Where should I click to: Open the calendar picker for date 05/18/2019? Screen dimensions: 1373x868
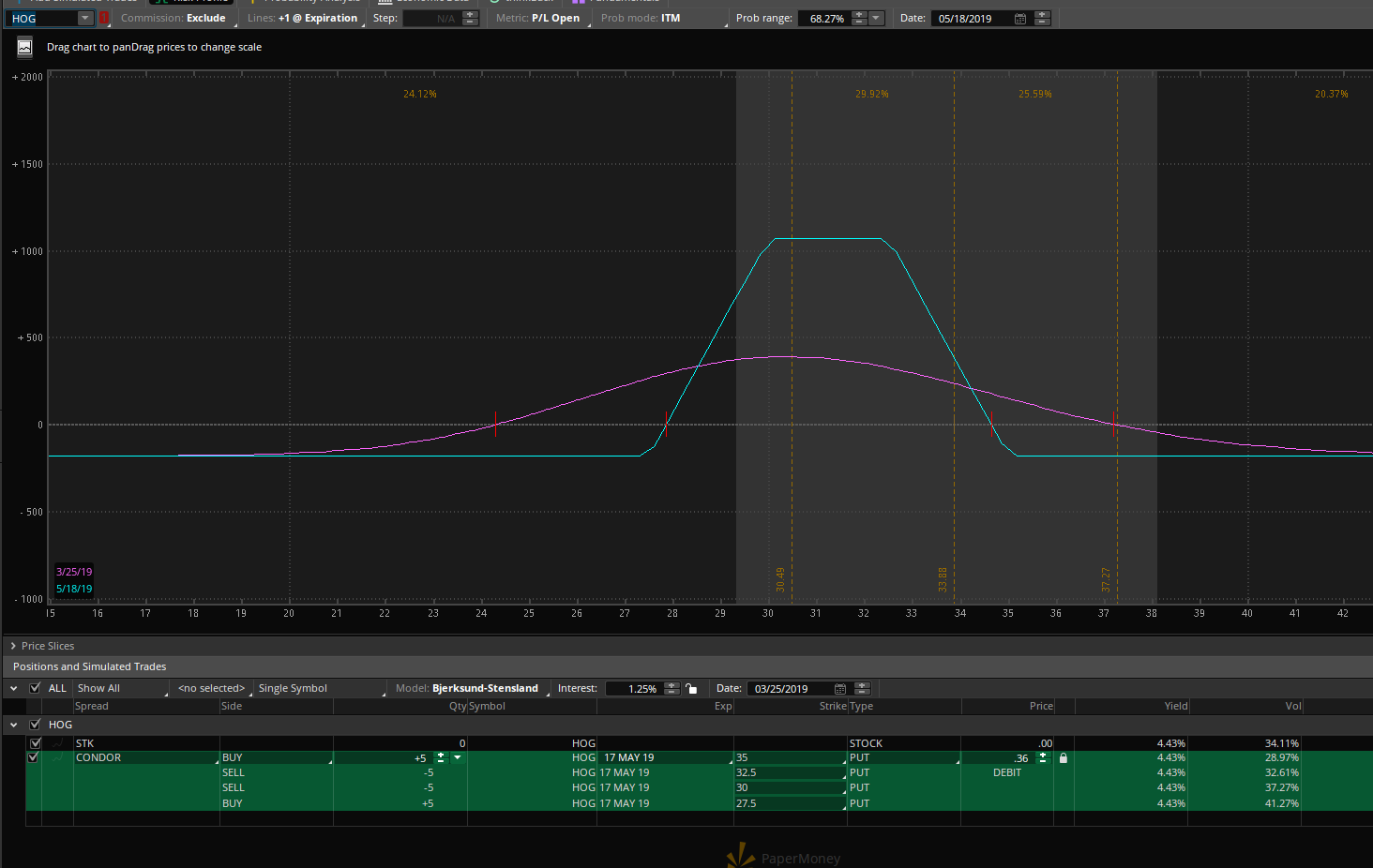click(x=1020, y=19)
